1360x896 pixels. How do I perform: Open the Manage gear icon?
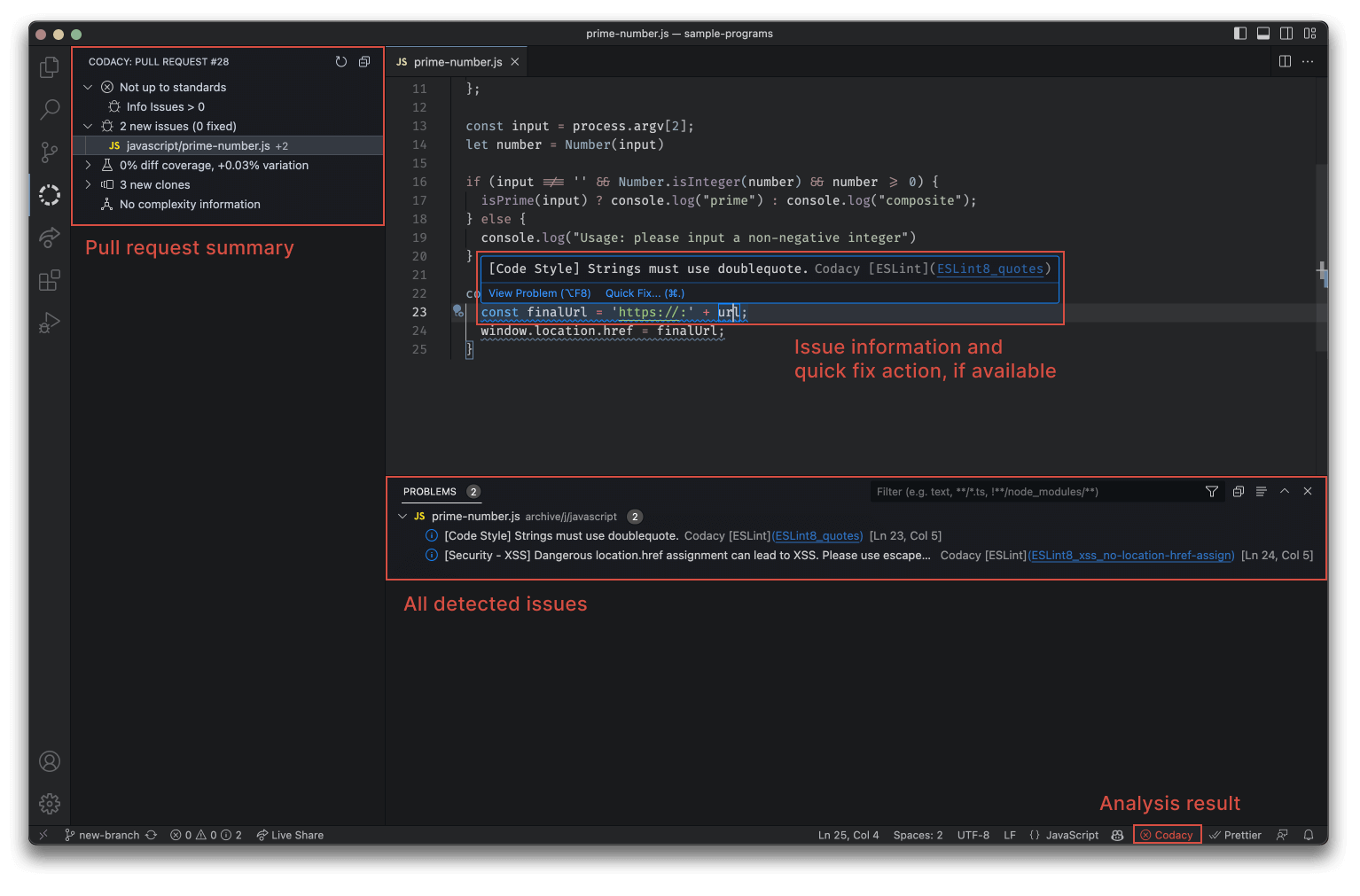click(x=50, y=804)
